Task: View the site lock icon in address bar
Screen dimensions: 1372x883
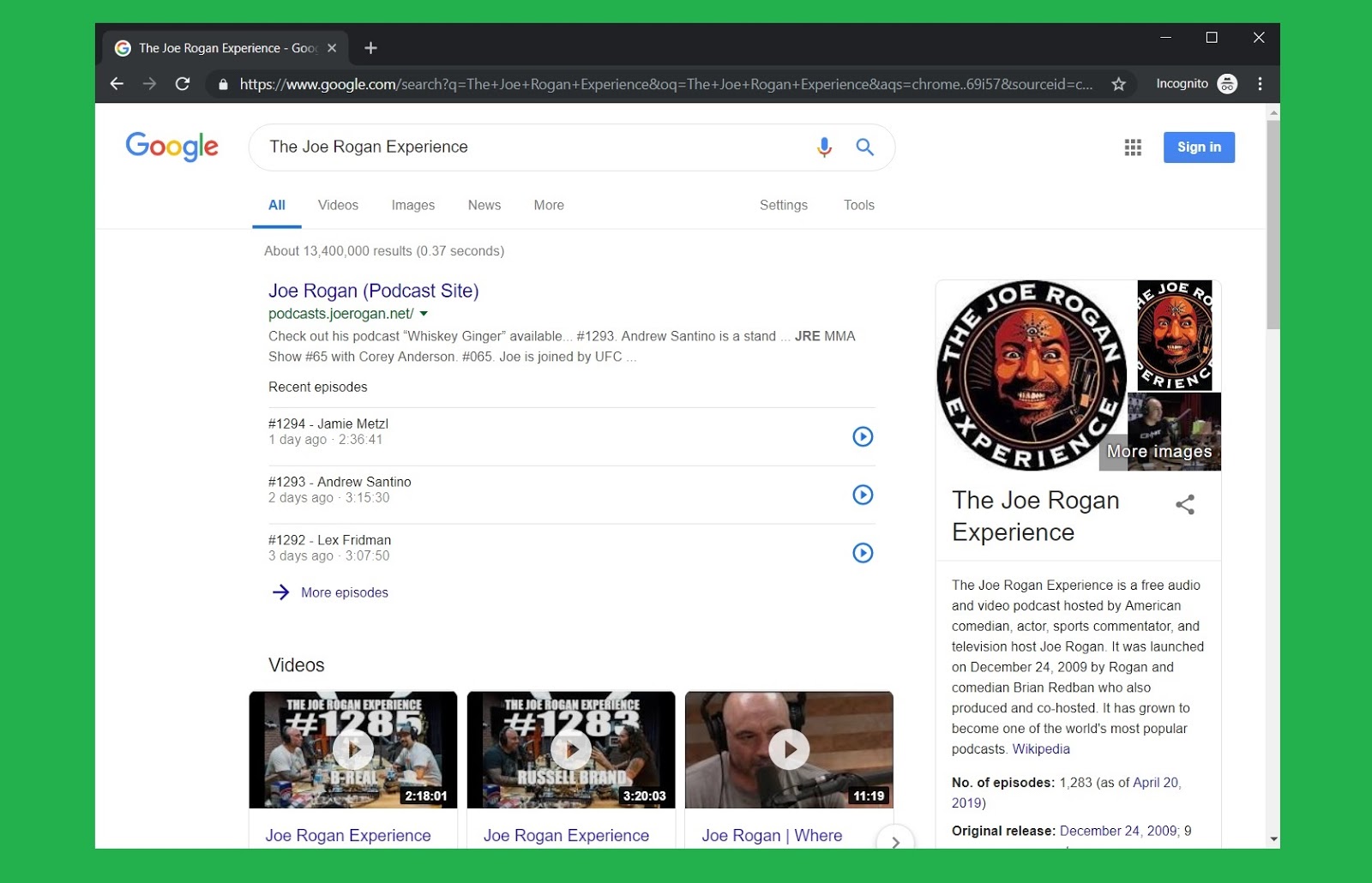Action: point(223,84)
